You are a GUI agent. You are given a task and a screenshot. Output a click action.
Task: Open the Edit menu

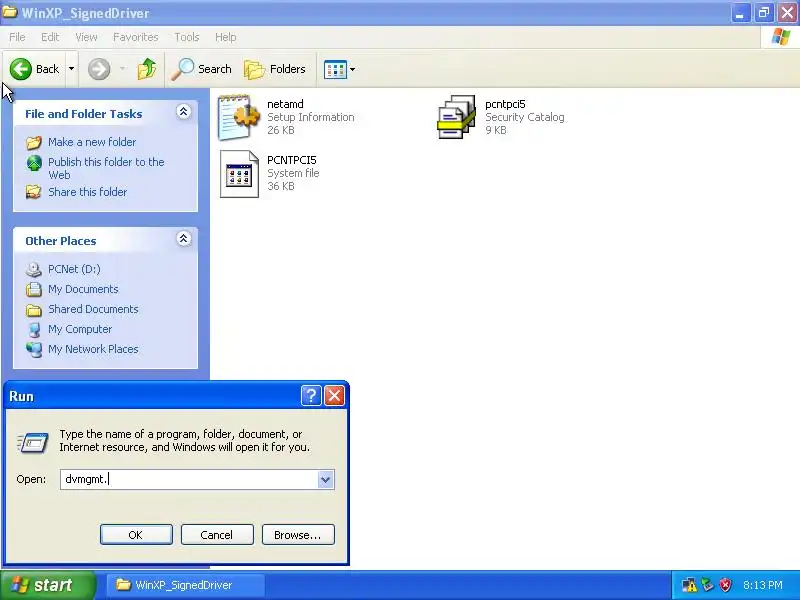pyautogui.click(x=50, y=37)
